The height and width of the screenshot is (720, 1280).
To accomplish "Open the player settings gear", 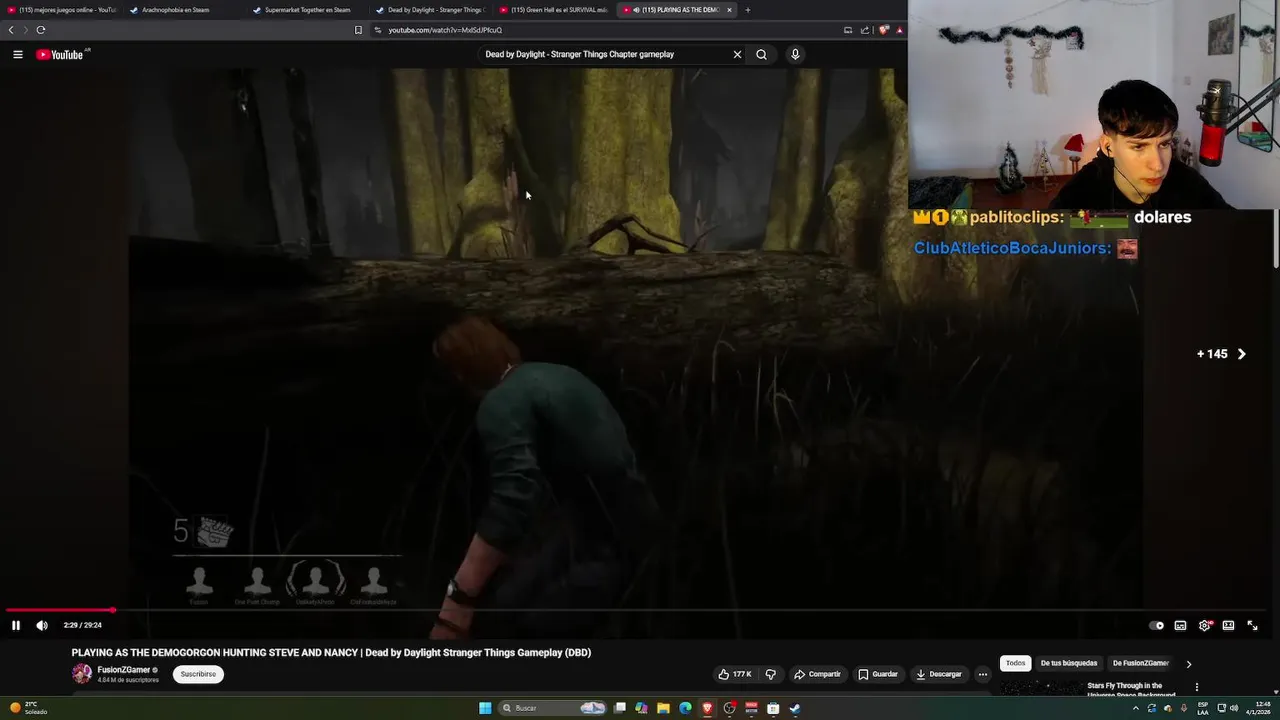I will (x=1204, y=625).
